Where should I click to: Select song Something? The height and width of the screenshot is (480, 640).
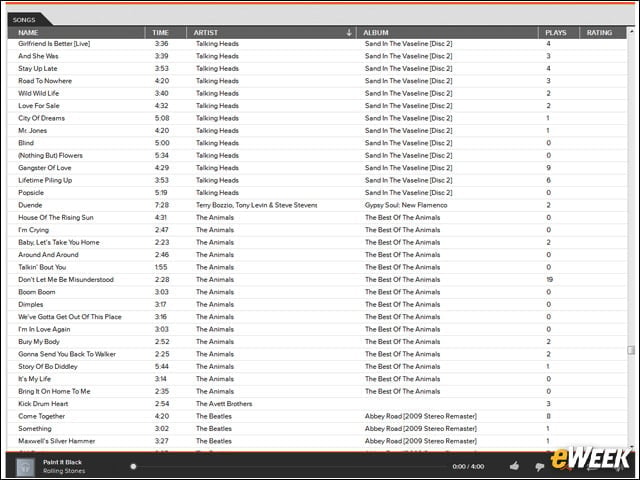point(35,429)
